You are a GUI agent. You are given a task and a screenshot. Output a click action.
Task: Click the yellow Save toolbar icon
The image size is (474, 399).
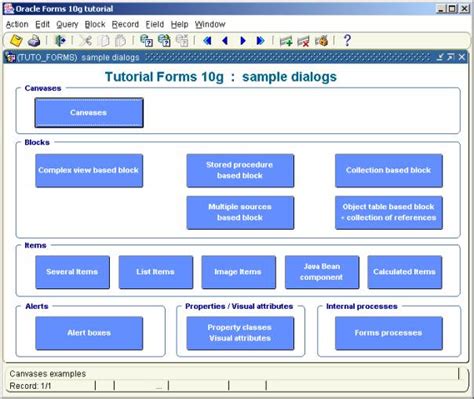[x=16, y=41]
